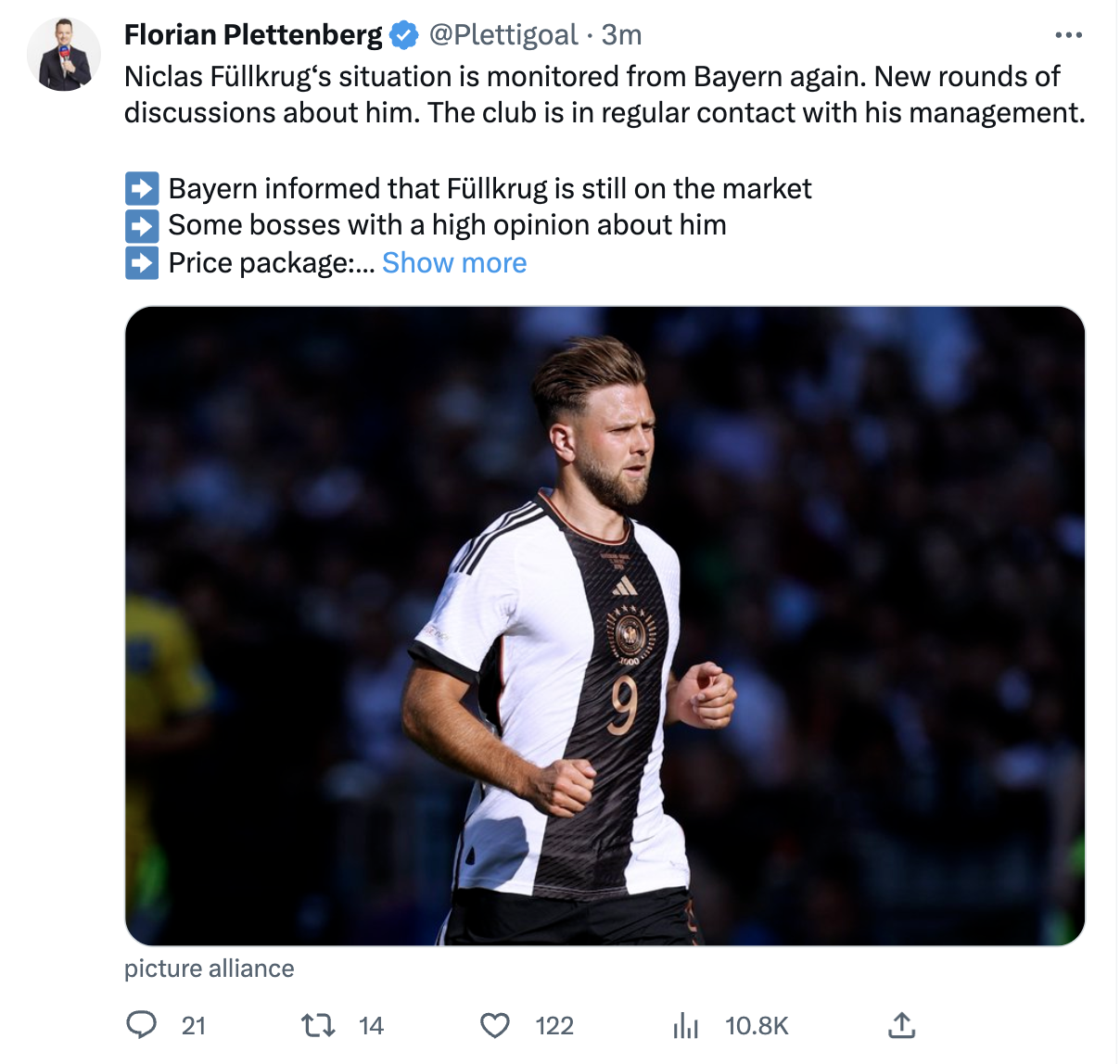Image resolution: width=1120 pixels, height=1064 pixels.
Task: Click the picture alliance caption
Action: [x=210, y=969]
